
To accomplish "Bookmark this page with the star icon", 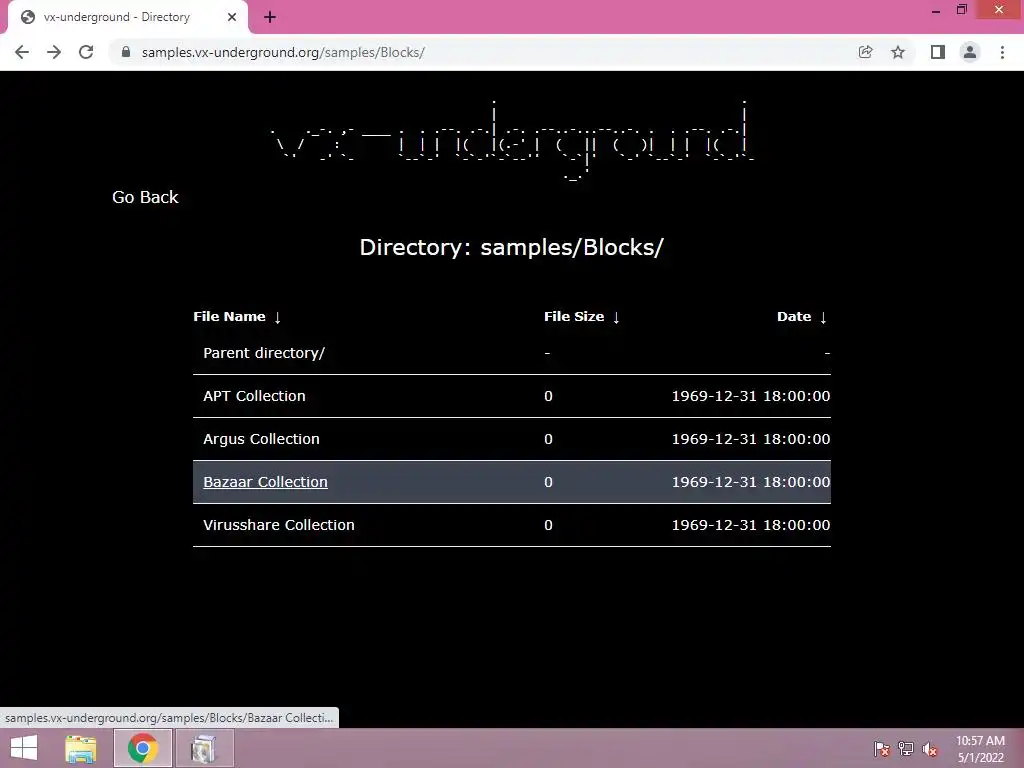I will 898,52.
